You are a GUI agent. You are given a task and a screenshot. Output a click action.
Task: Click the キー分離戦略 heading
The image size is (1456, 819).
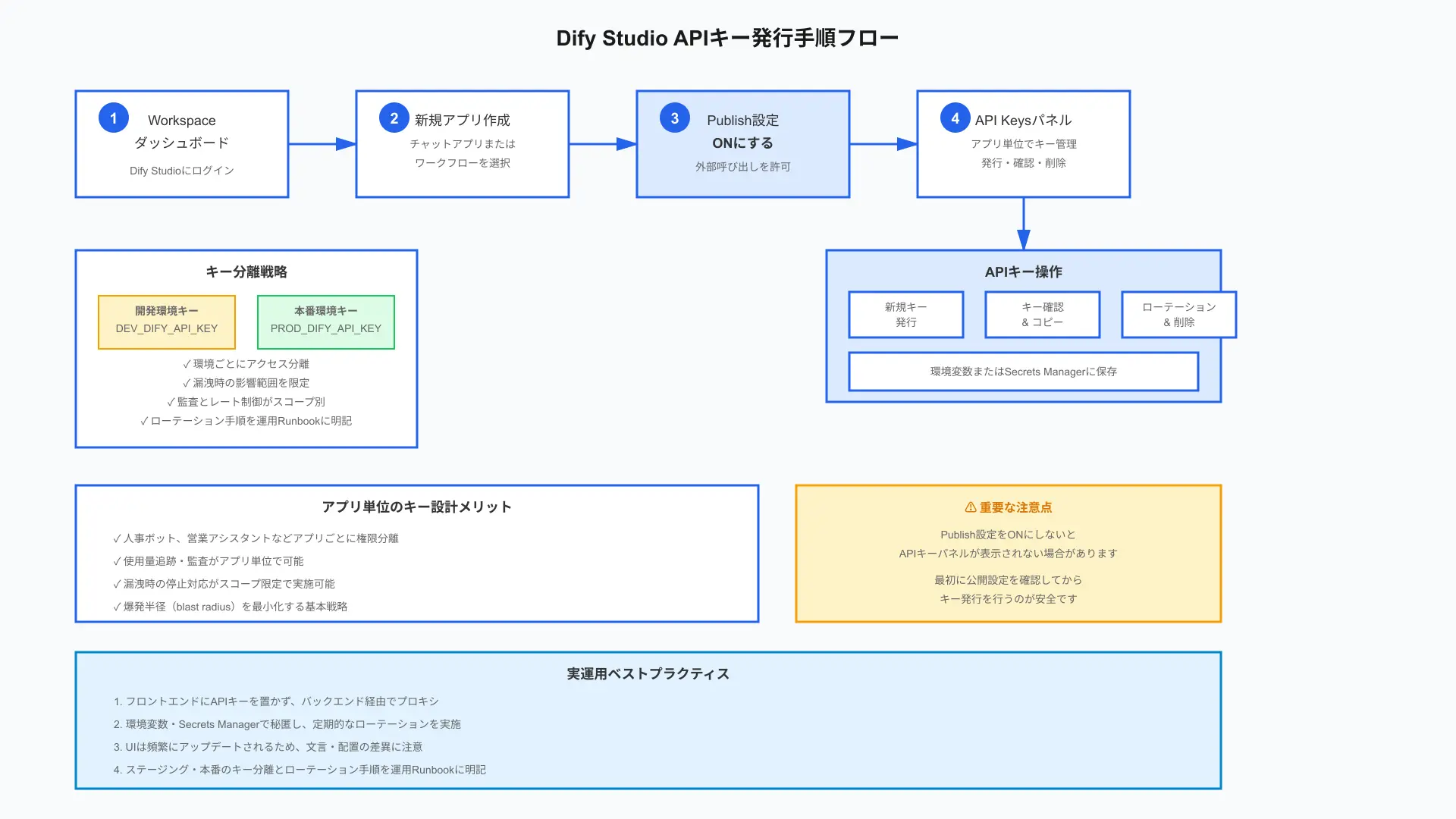[x=246, y=271]
